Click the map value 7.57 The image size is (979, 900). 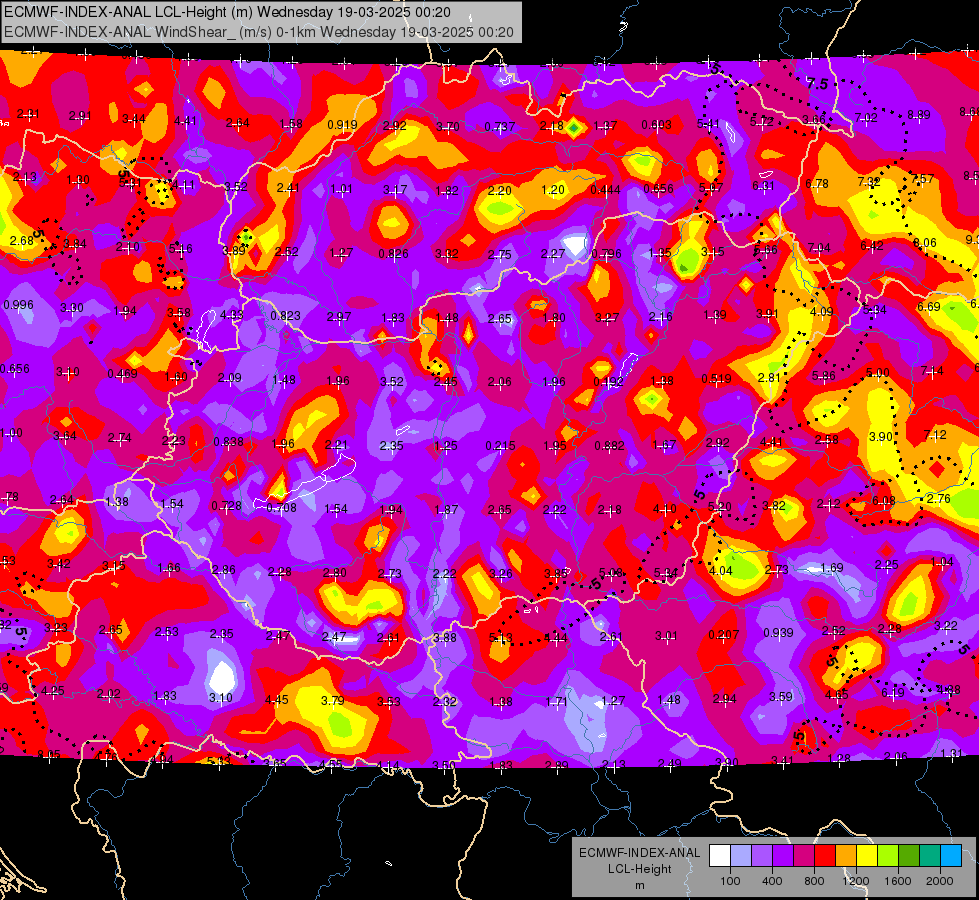923,179
